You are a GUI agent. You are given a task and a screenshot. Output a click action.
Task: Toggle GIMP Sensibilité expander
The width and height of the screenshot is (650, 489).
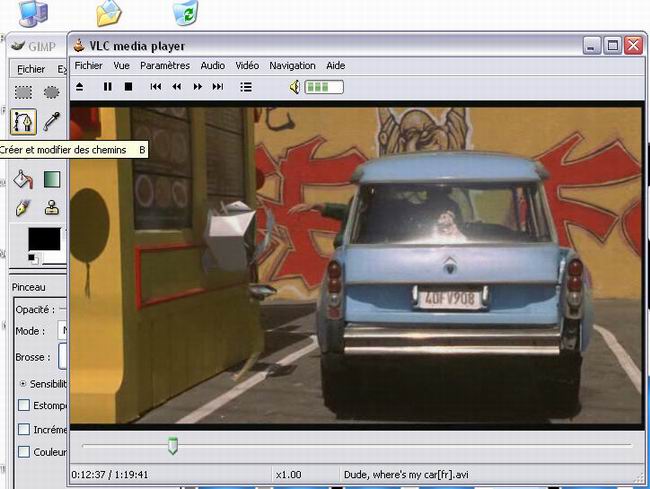pos(23,384)
